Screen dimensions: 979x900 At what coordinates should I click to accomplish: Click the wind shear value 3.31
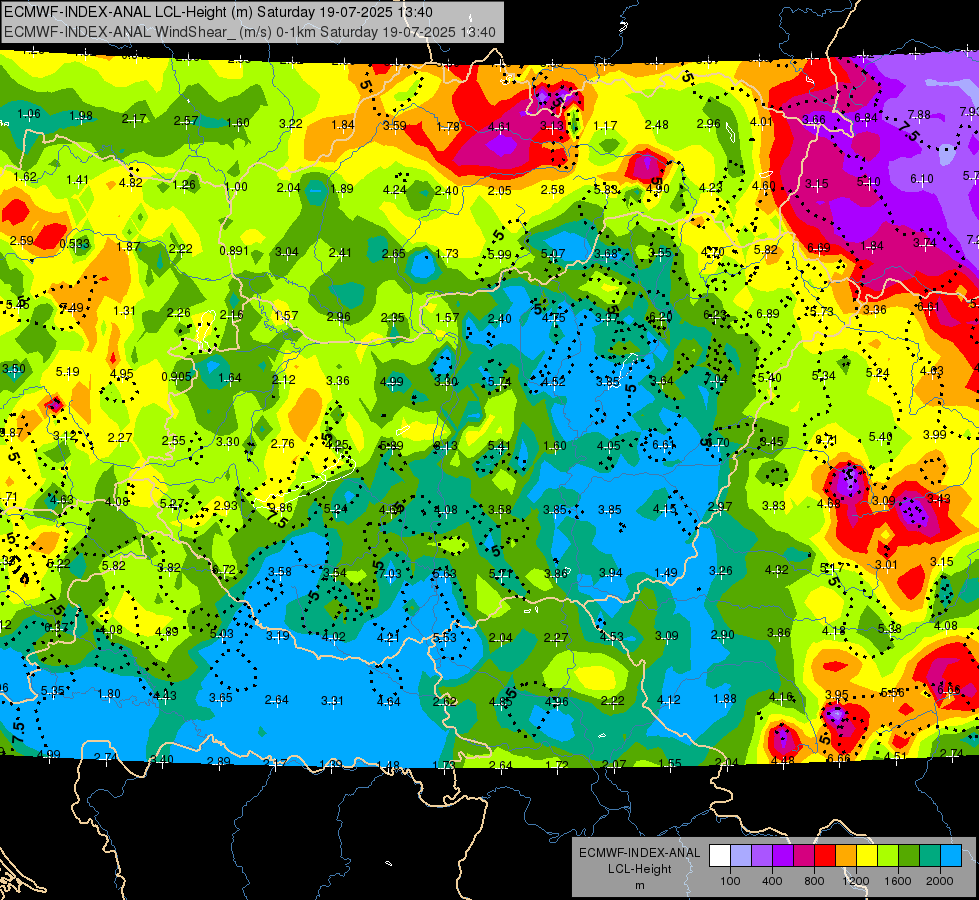pyautogui.click(x=332, y=701)
